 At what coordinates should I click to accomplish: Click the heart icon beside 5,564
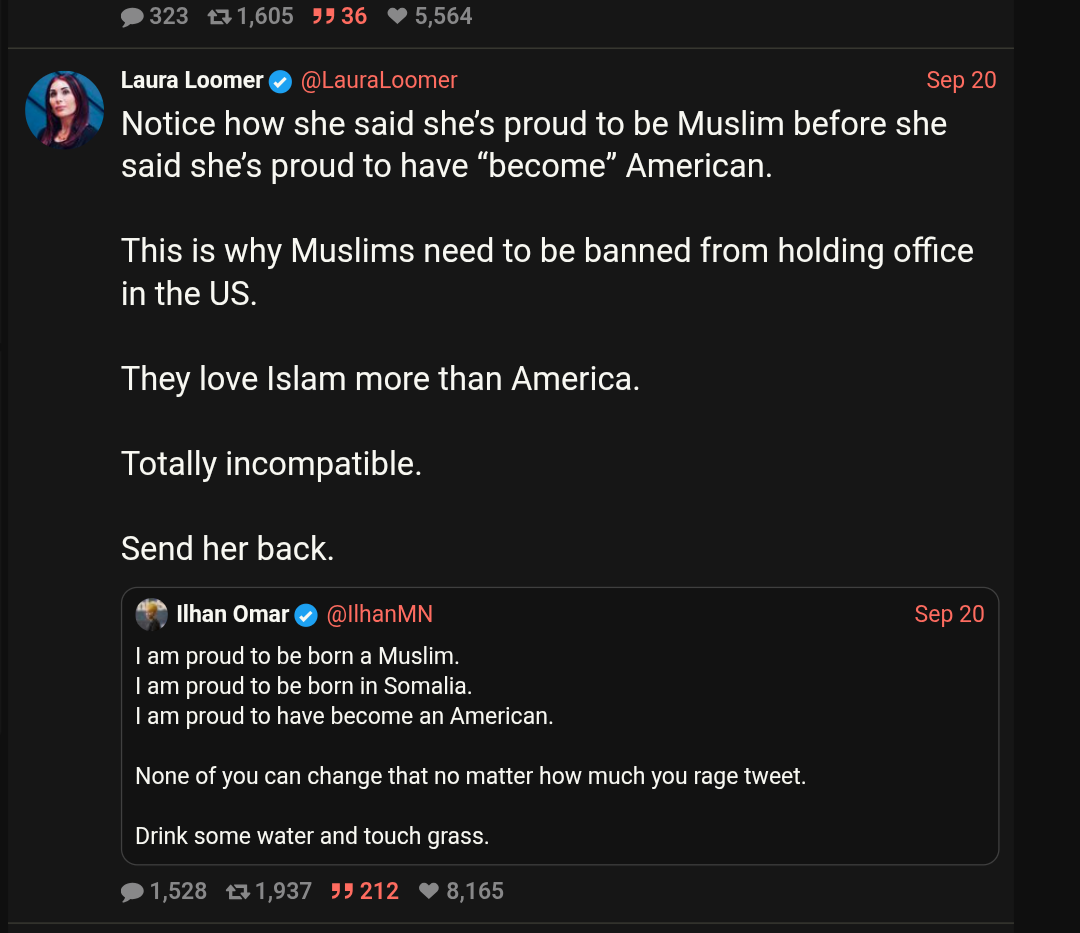[x=398, y=17]
